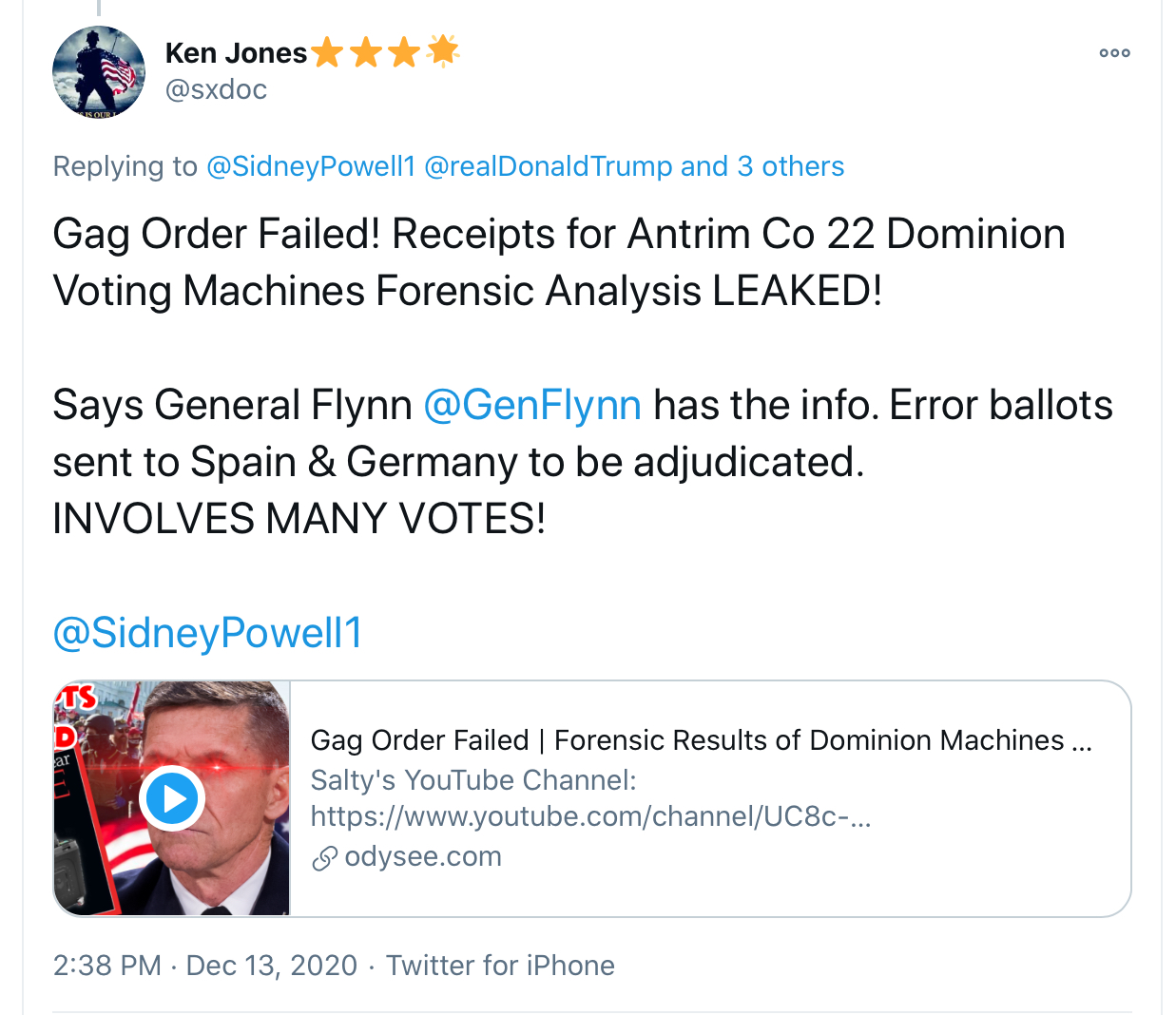Viewport: 1176px width, 1015px height.
Task: Click Ken Jones profile avatar
Action: [x=99, y=72]
